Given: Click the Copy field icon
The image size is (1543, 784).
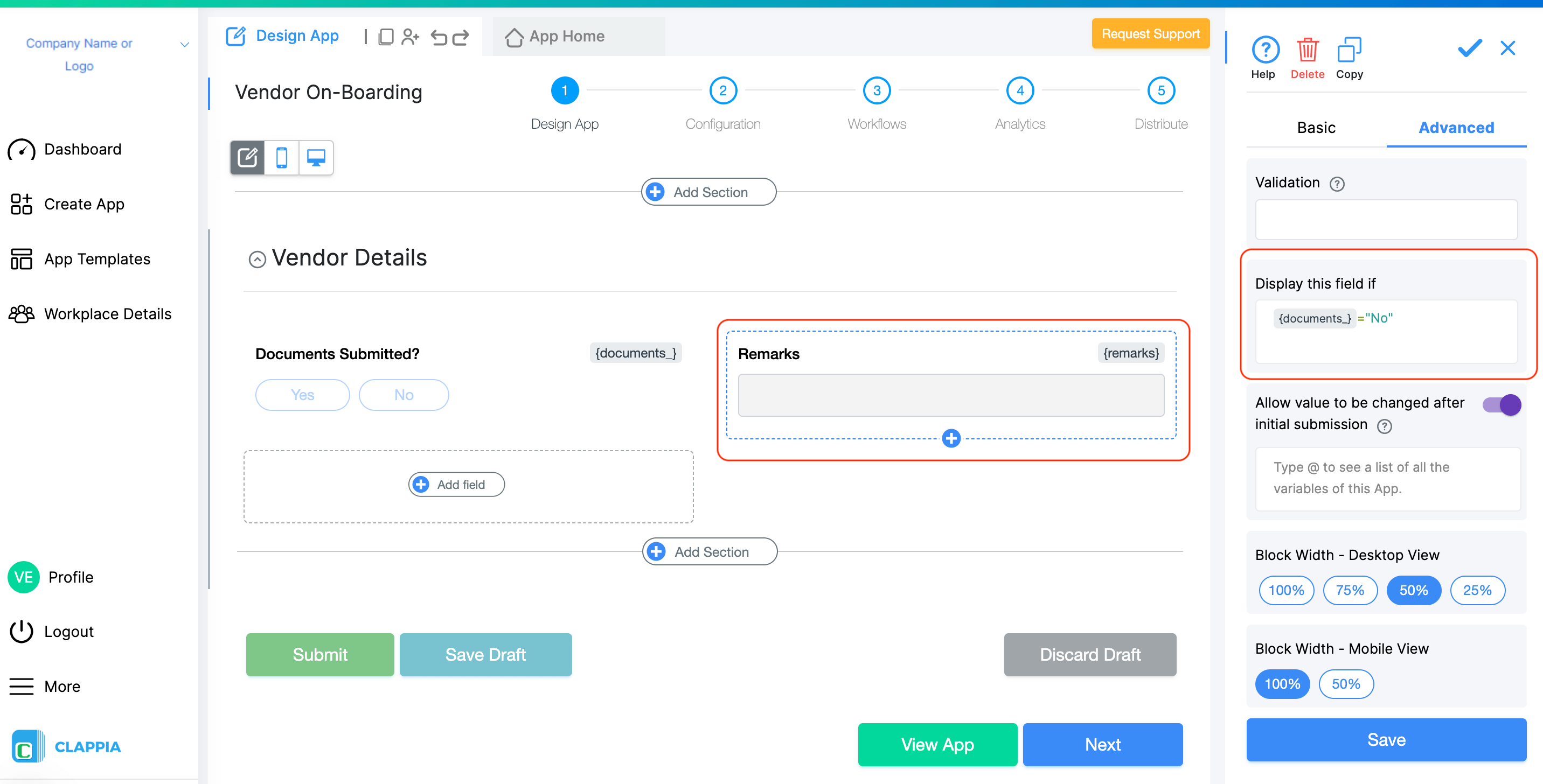Looking at the screenshot, I should (1349, 50).
